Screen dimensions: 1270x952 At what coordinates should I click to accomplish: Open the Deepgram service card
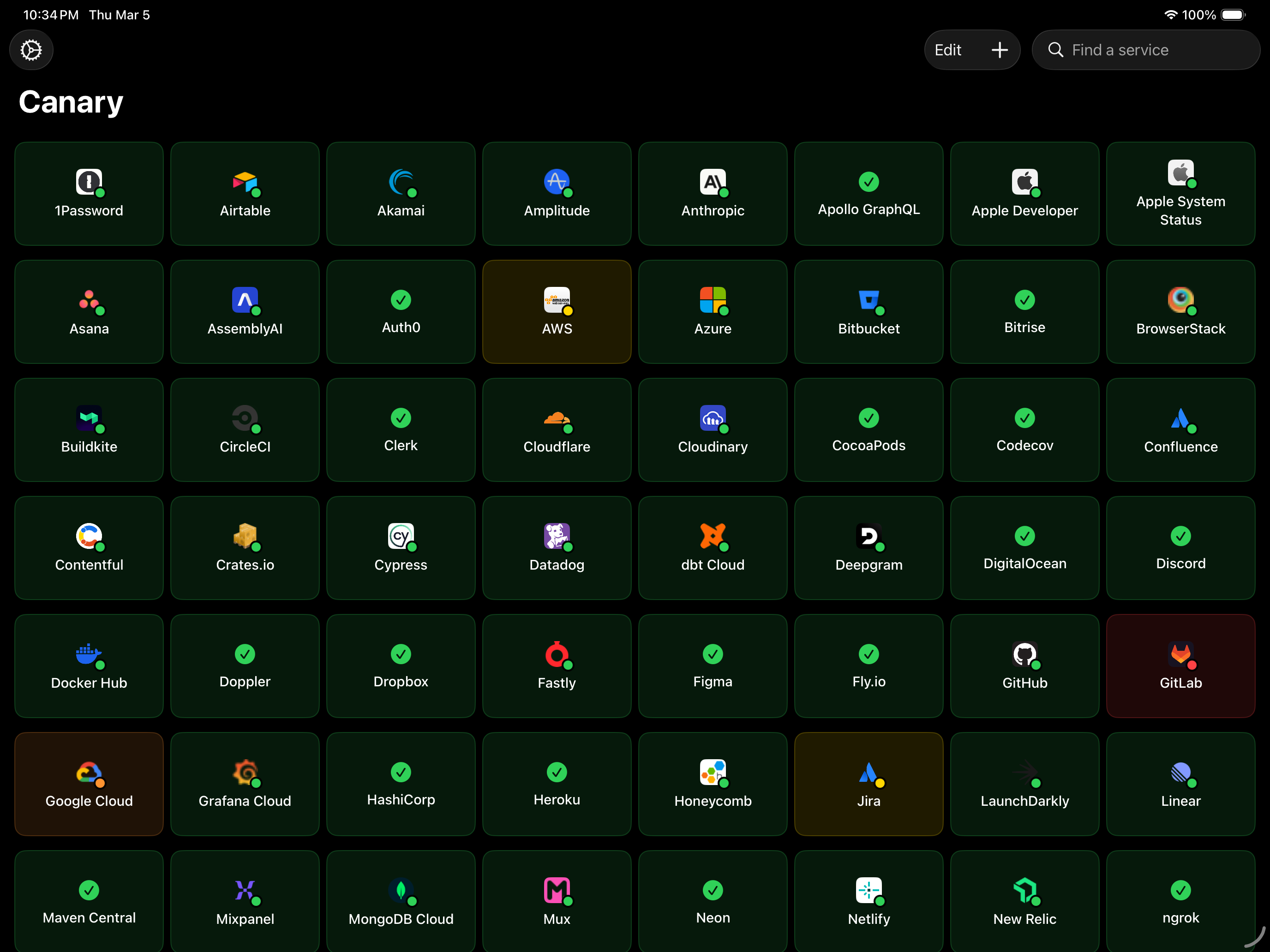869,548
